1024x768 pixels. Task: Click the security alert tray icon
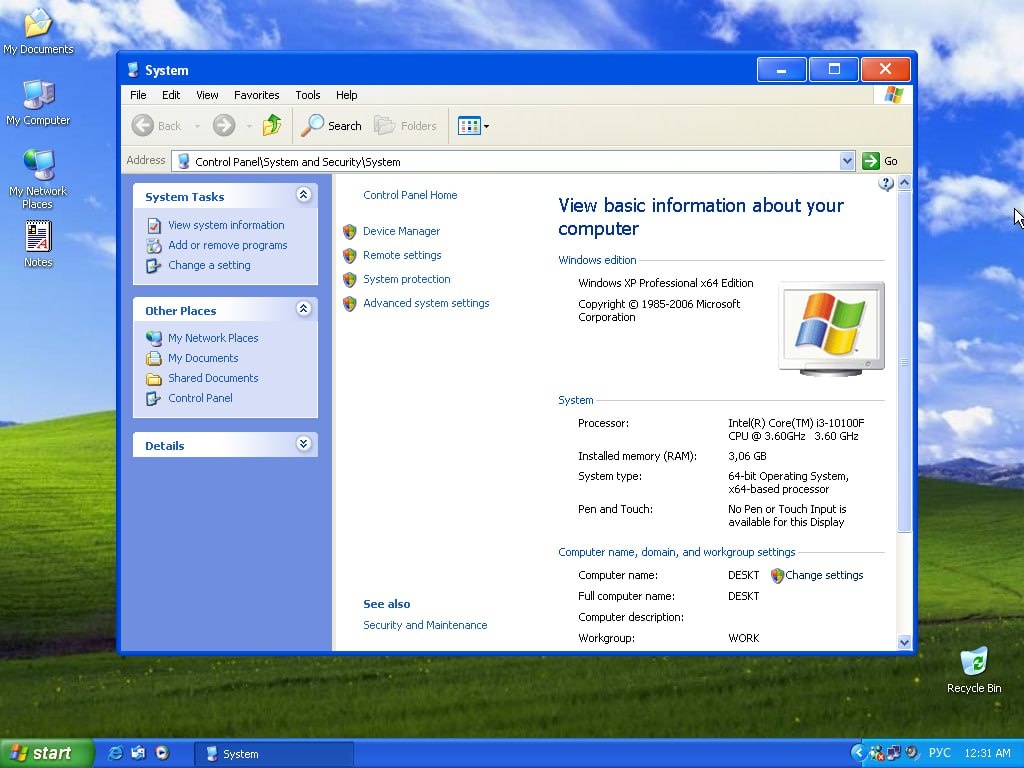876,754
